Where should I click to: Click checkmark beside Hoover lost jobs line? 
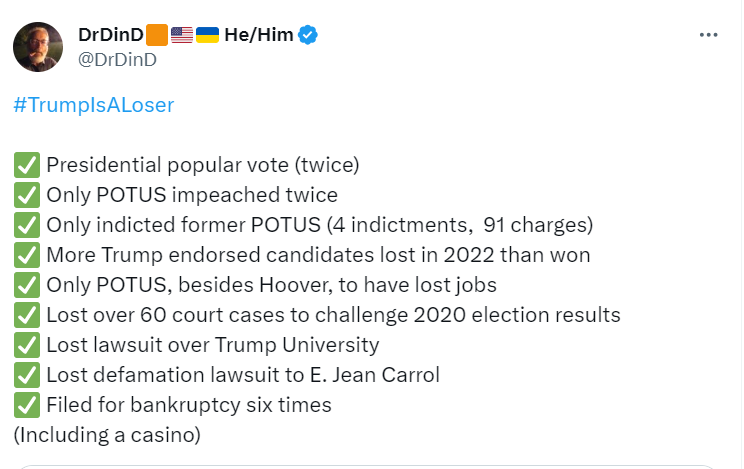pyautogui.click(x=26, y=285)
